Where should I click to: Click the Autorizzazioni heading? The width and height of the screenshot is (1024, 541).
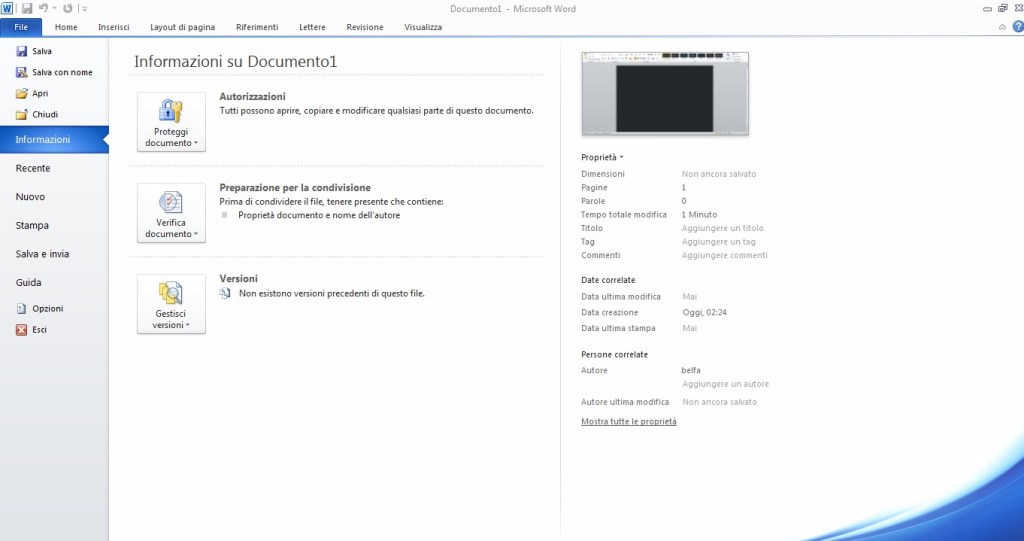click(252, 97)
